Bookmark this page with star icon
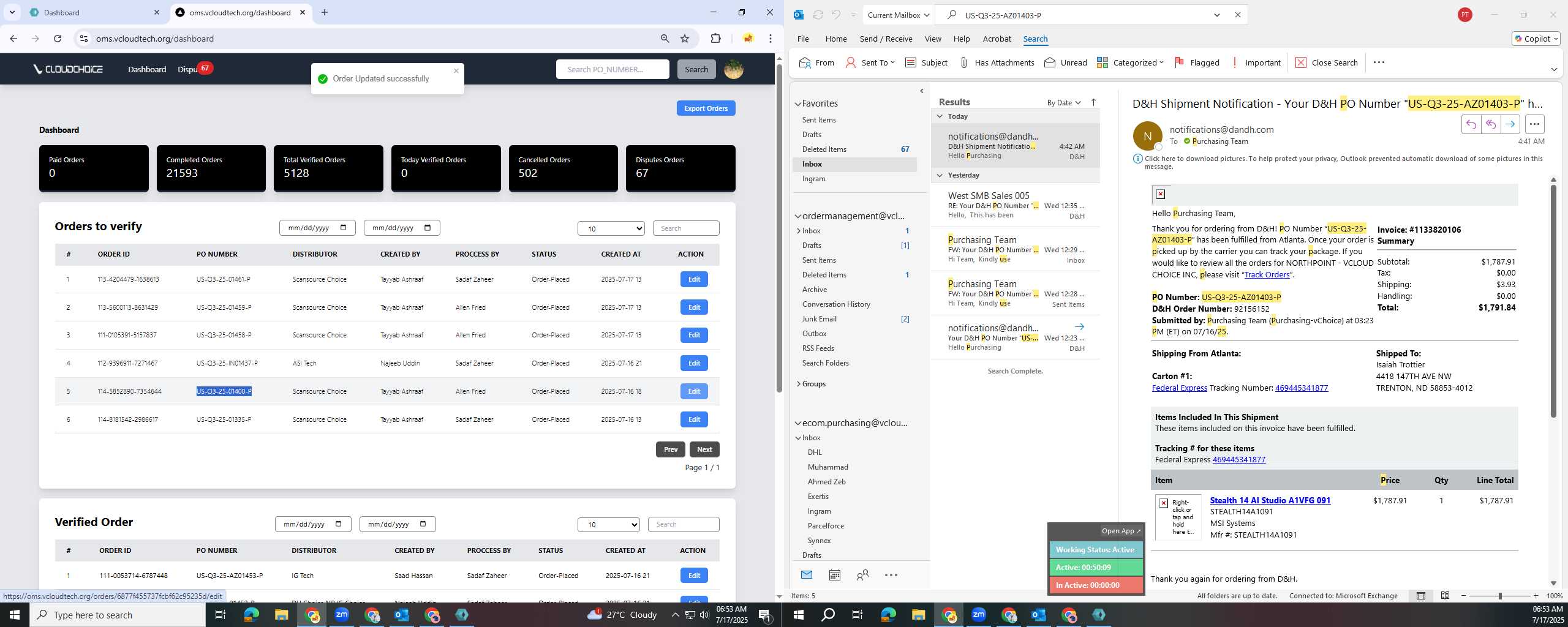Viewport: 1568px width, 627px height. (x=685, y=39)
